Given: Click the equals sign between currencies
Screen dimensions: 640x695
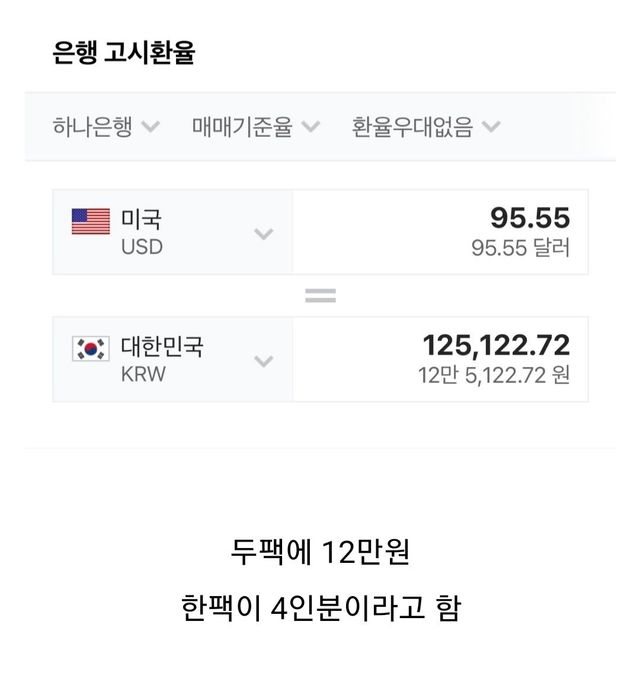Looking at the screenshot, I should click(320, 296).
